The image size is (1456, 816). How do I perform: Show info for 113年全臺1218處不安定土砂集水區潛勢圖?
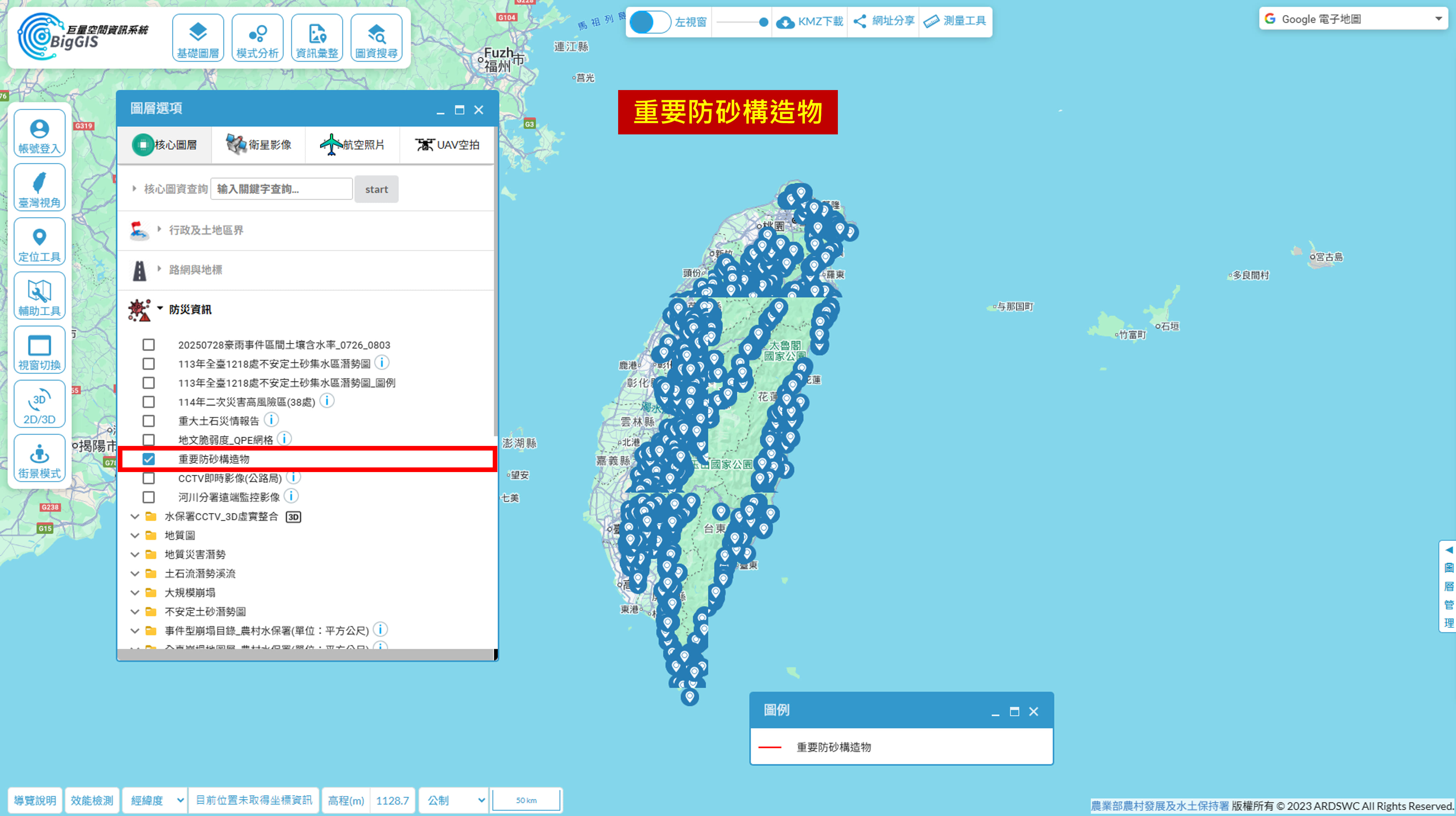click(x=382, y=362)
